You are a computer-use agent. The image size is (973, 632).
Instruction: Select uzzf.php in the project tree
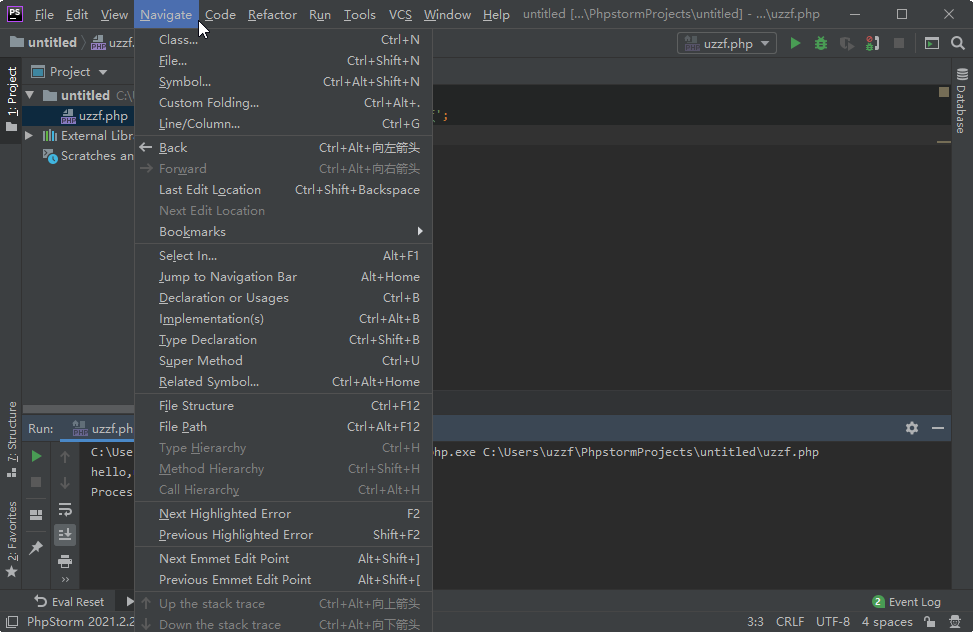tap(79, 115)
